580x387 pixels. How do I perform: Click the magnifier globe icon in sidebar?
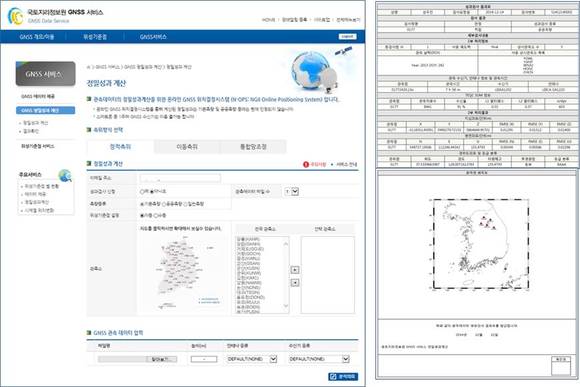click(65, 175)
